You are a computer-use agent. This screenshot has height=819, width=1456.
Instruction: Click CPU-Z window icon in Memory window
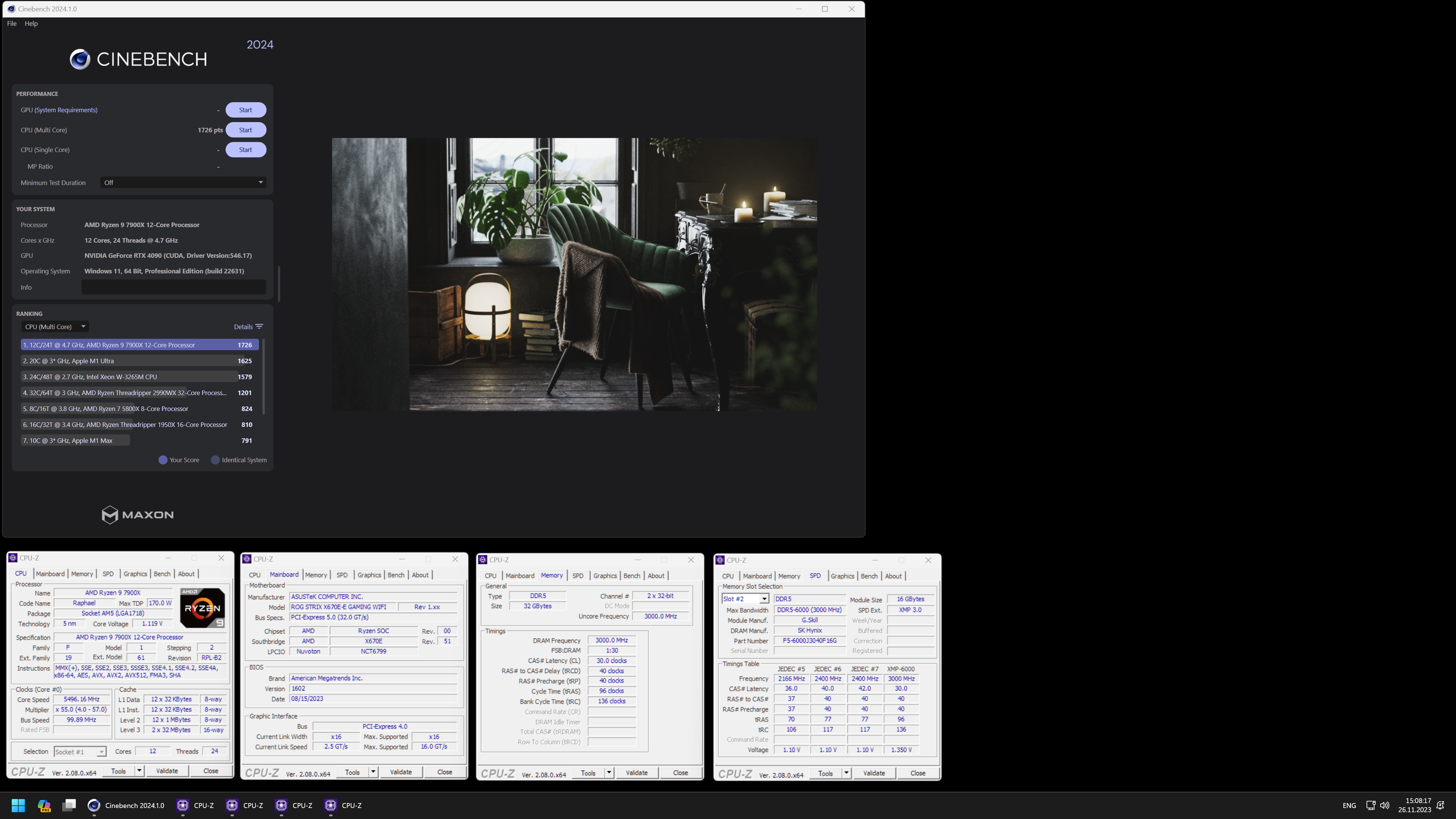483,560
